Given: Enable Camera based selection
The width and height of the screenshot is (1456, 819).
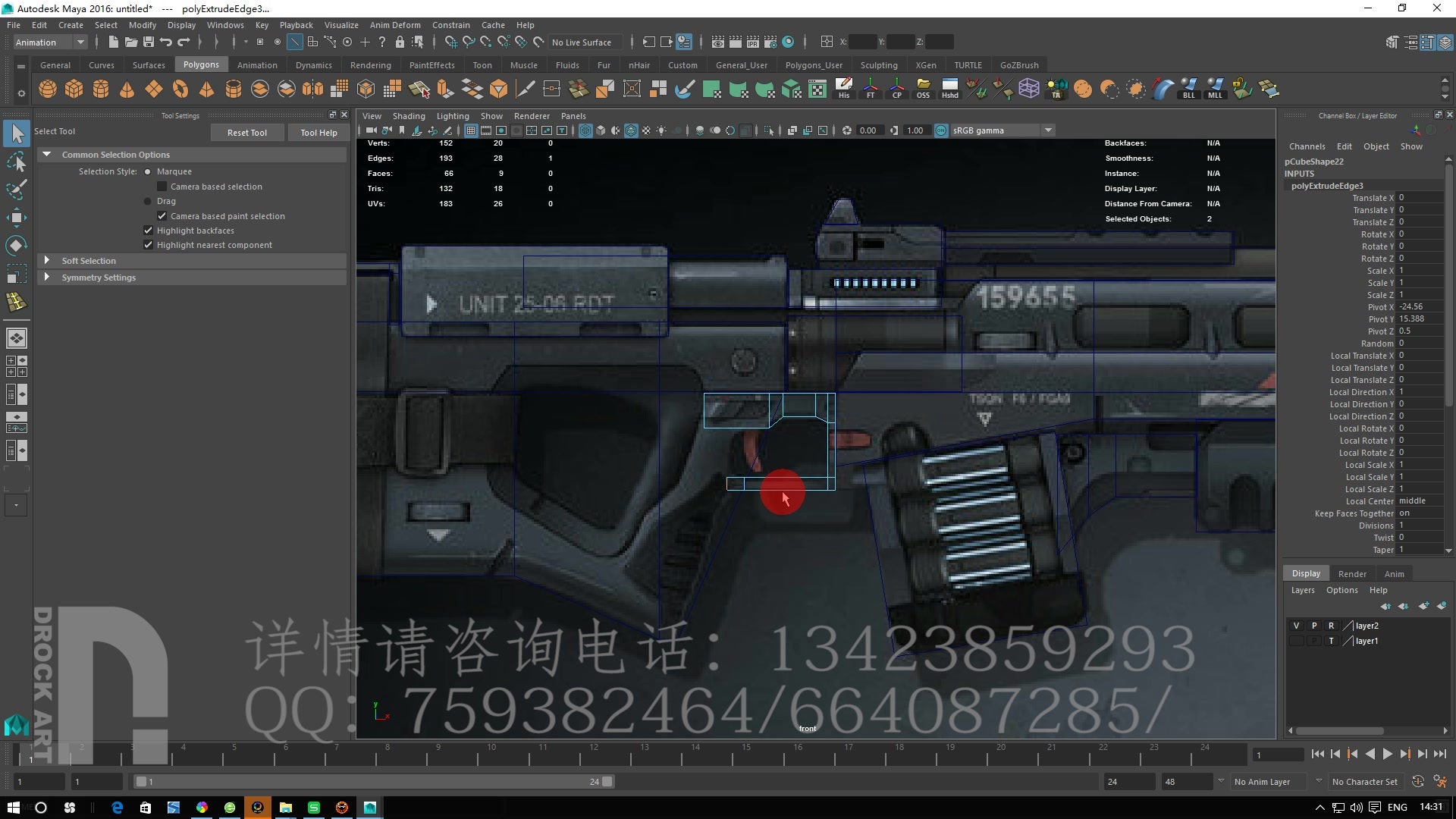Looking at the screenshot, I should [162, 186].
